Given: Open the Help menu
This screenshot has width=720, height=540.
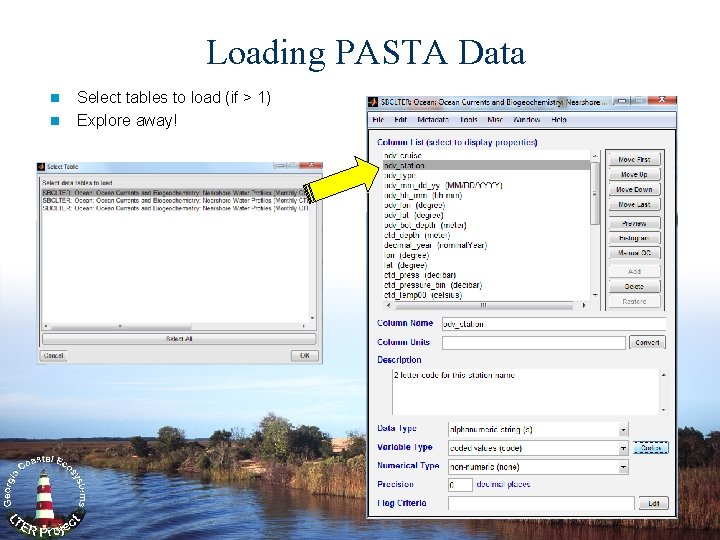Looking at the screenshot, I should coord(559,120).
